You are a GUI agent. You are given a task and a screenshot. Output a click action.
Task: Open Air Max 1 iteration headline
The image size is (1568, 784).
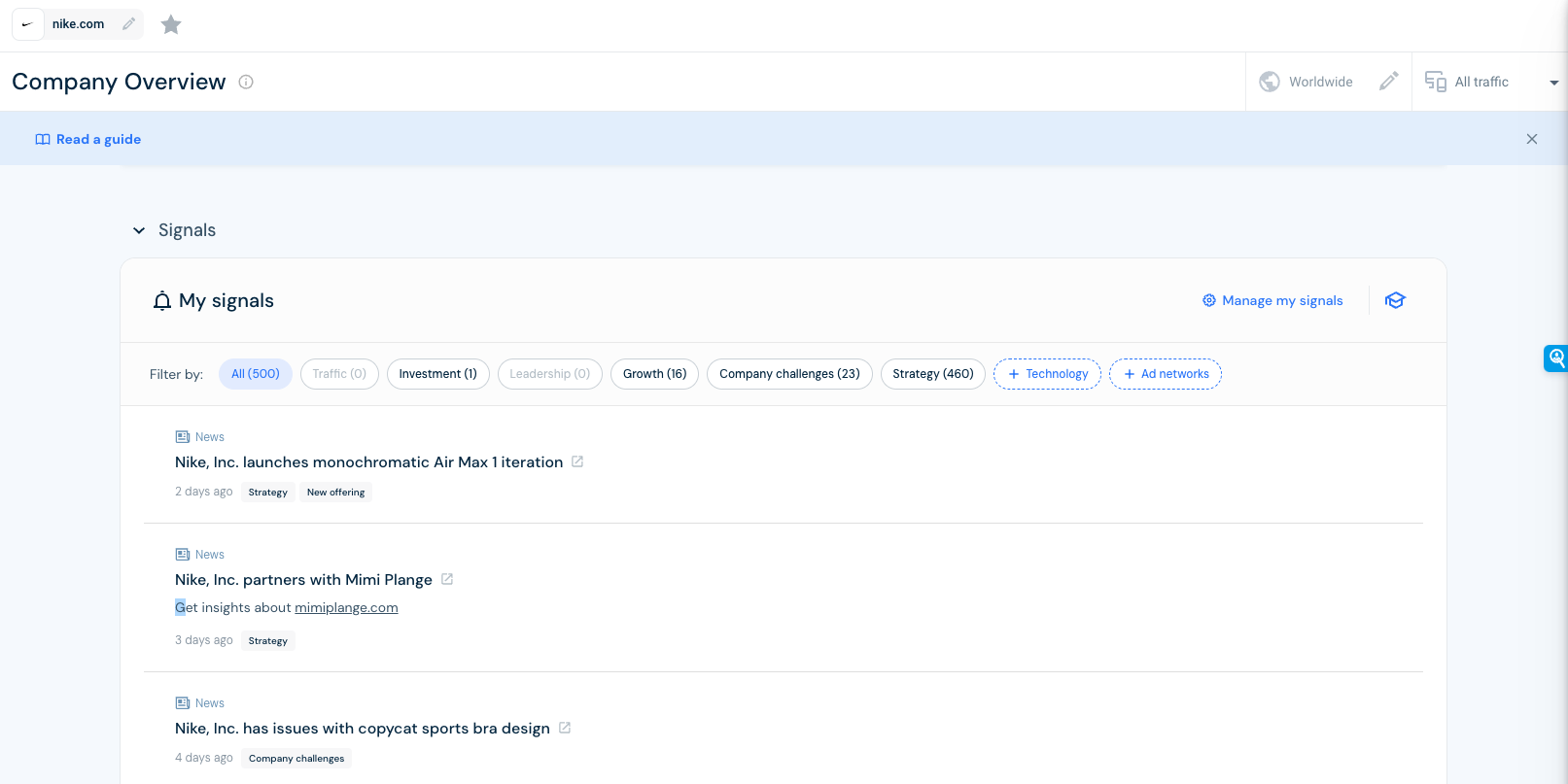click(x=369, y=462)
